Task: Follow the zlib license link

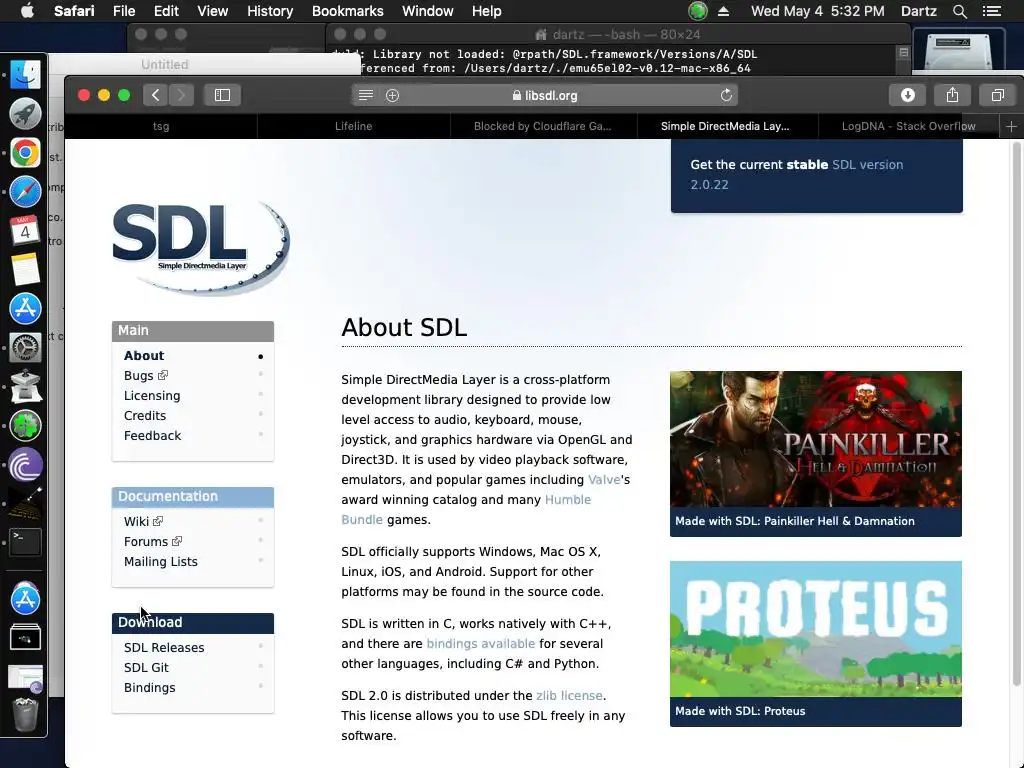Action: pos(569,696)
